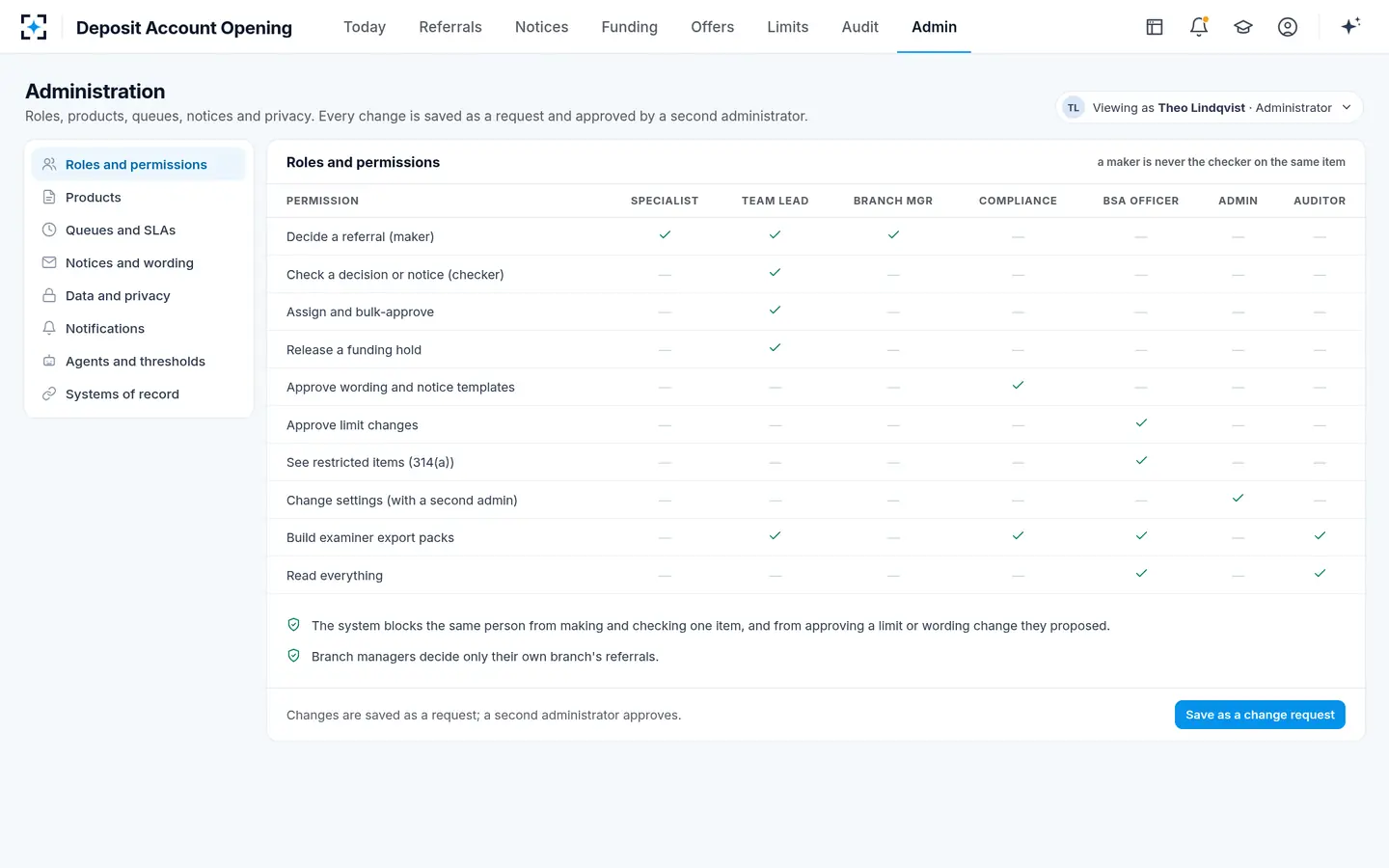Go to the Funding tab

click(x=629, y=27)
